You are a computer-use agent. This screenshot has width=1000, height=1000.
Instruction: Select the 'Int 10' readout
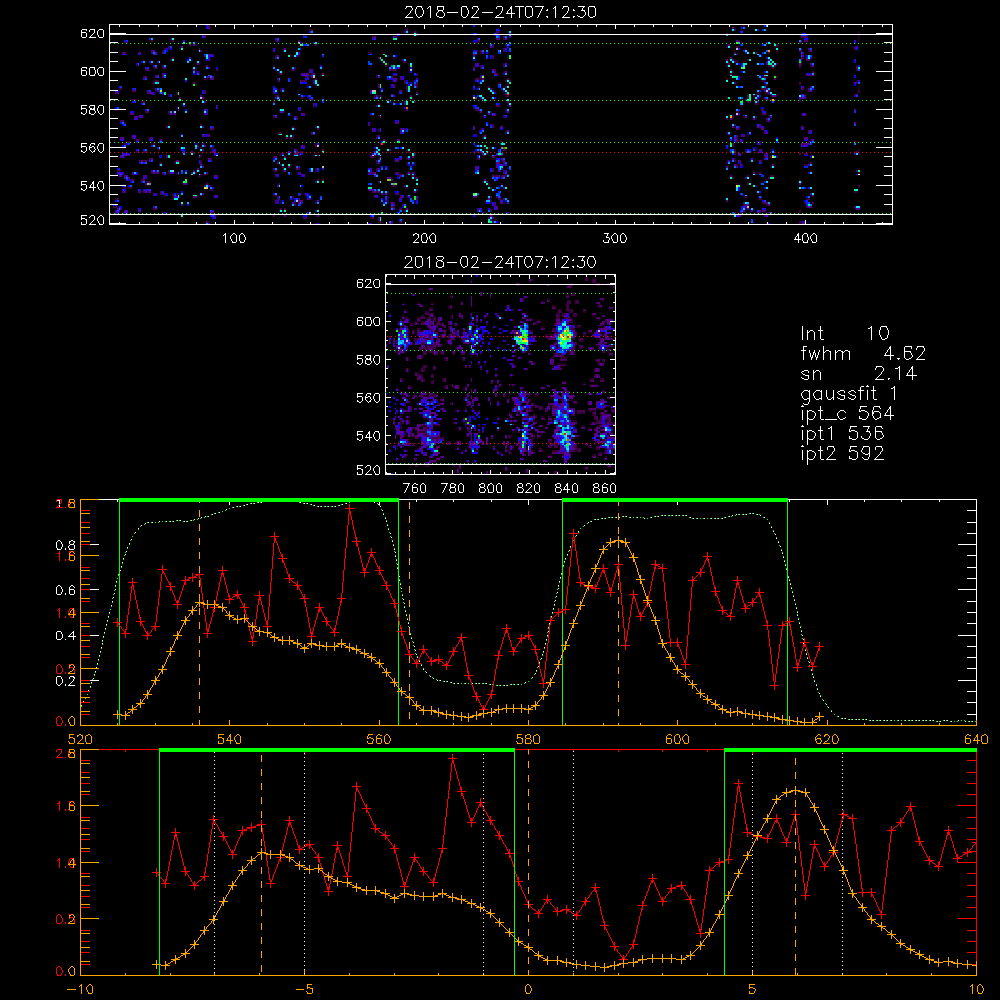tap(845, 333)
